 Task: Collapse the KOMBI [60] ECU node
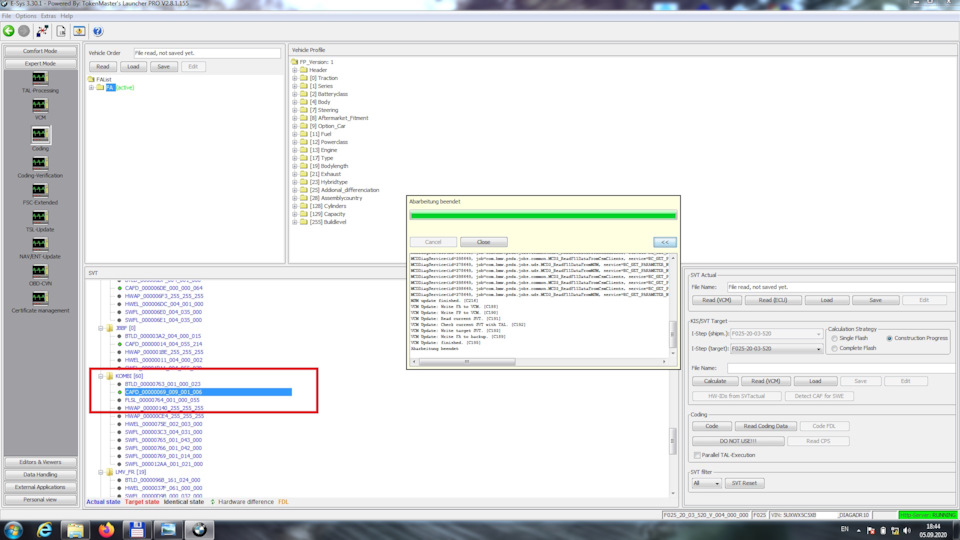point(101,376)
